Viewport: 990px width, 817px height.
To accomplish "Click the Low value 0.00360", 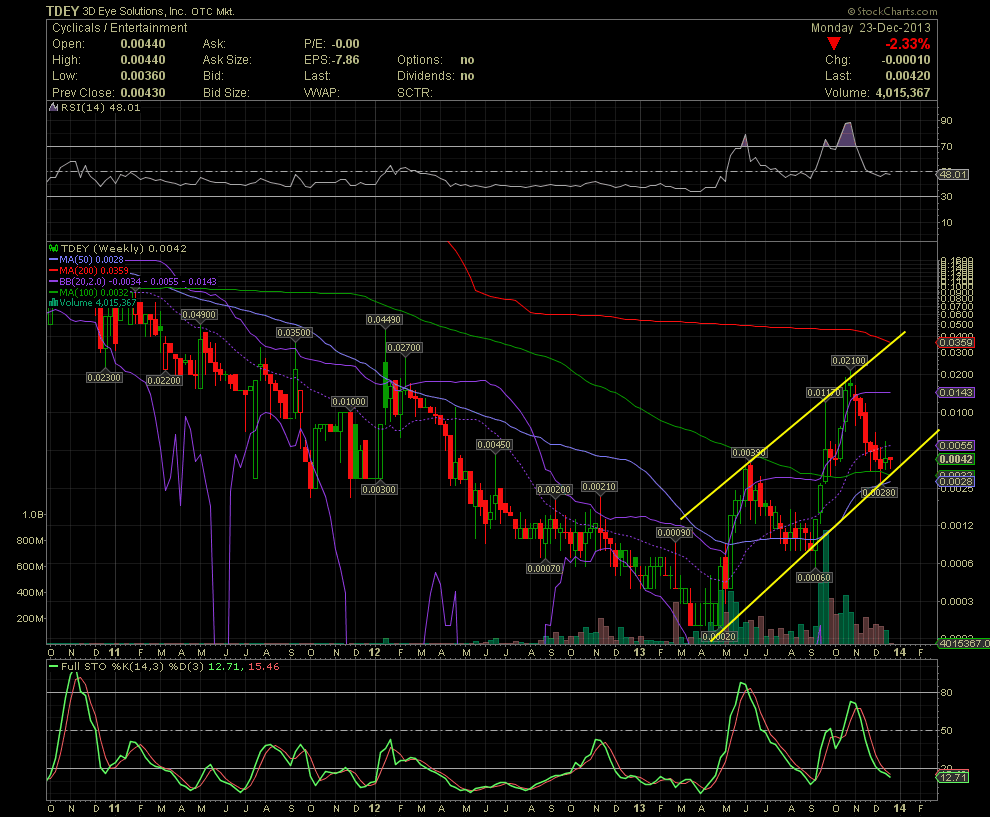I will (143, 76).
